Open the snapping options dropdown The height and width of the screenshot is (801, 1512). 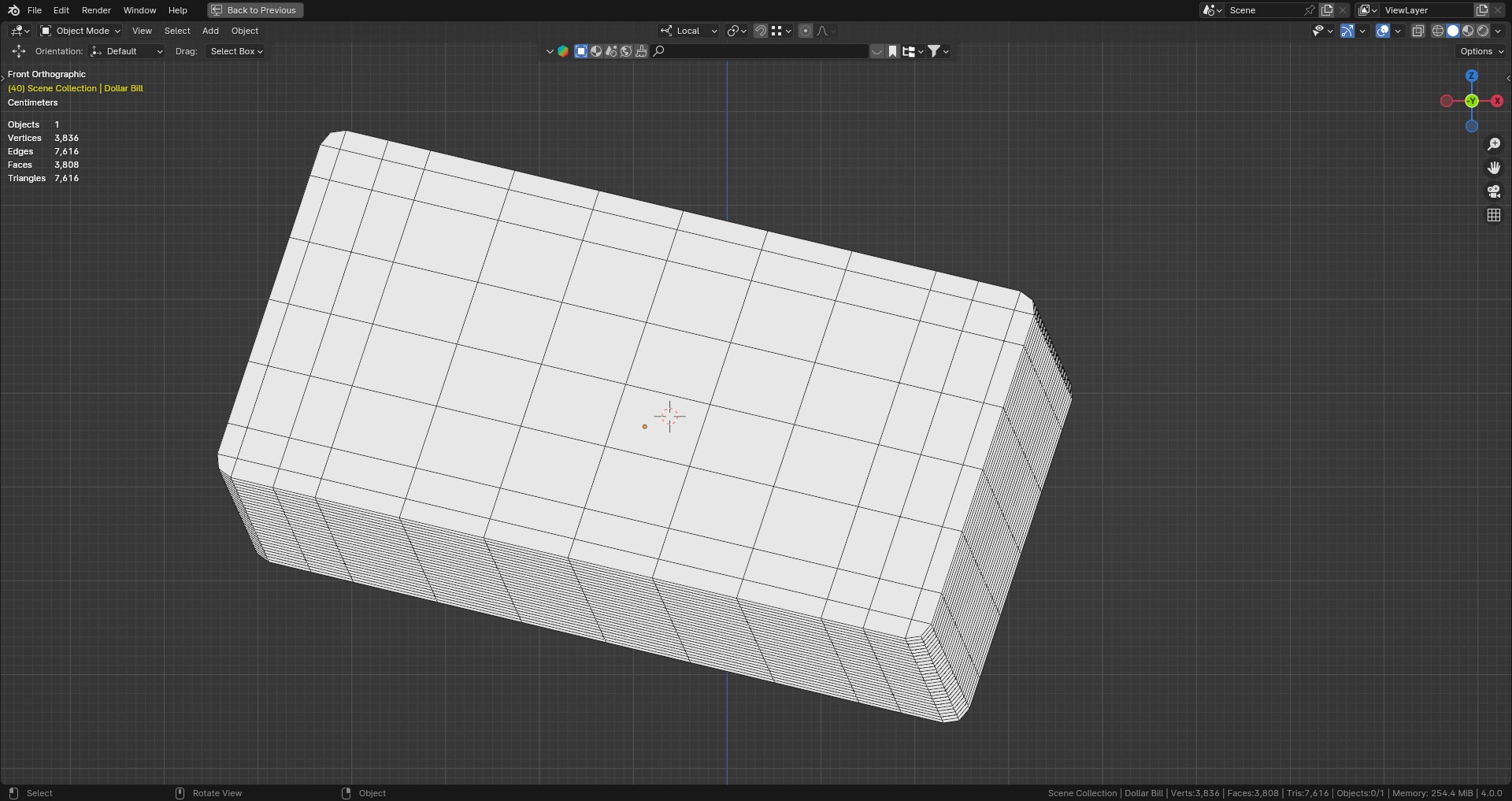[x=781, y=31]
